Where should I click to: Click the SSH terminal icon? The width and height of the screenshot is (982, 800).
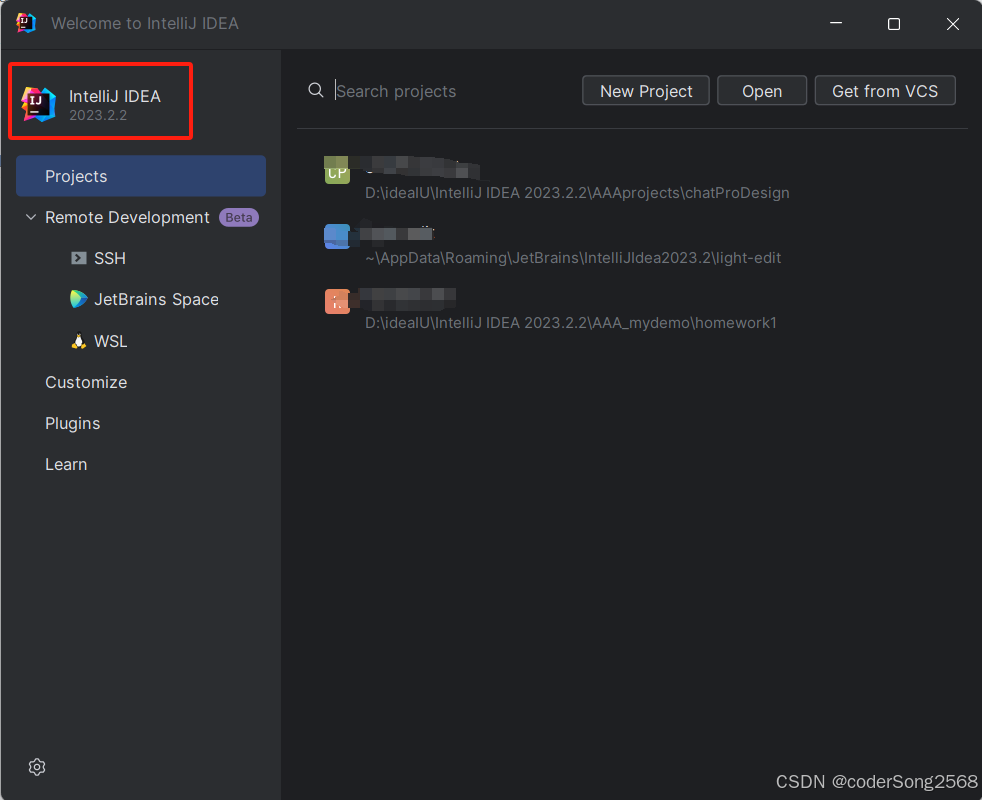pyautogui.click(x=78, y=258)
